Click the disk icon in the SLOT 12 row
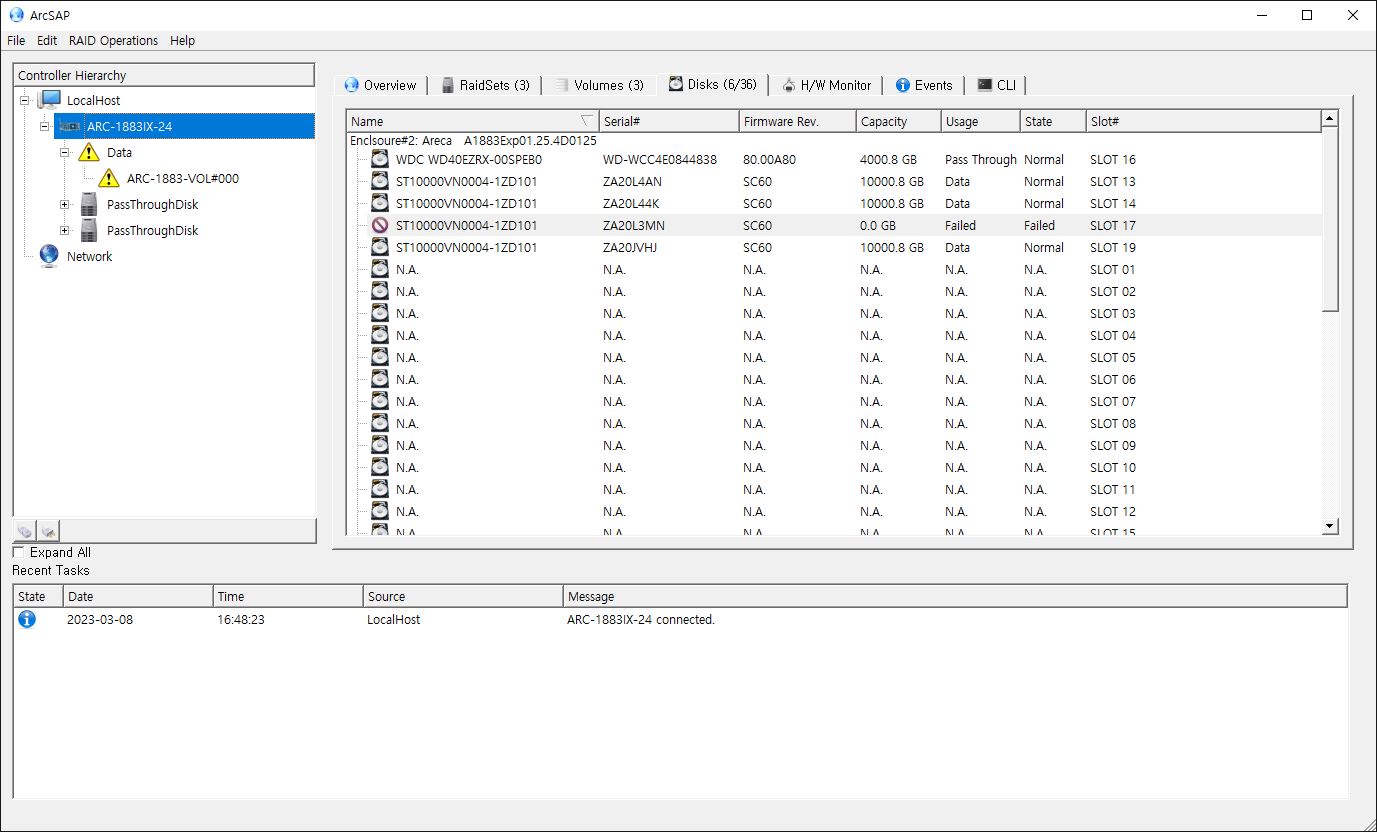This screenshot has width=1377, height=832. click(380, 511)
